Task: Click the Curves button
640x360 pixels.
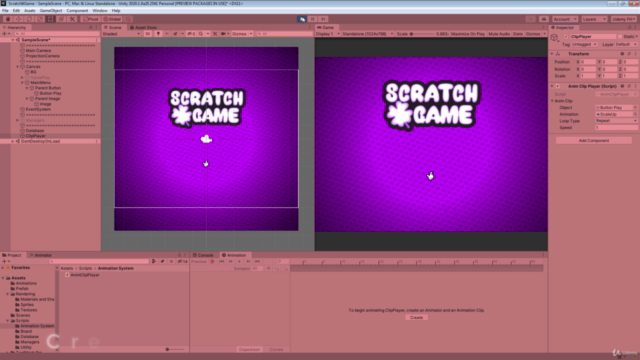Action: 276,350
